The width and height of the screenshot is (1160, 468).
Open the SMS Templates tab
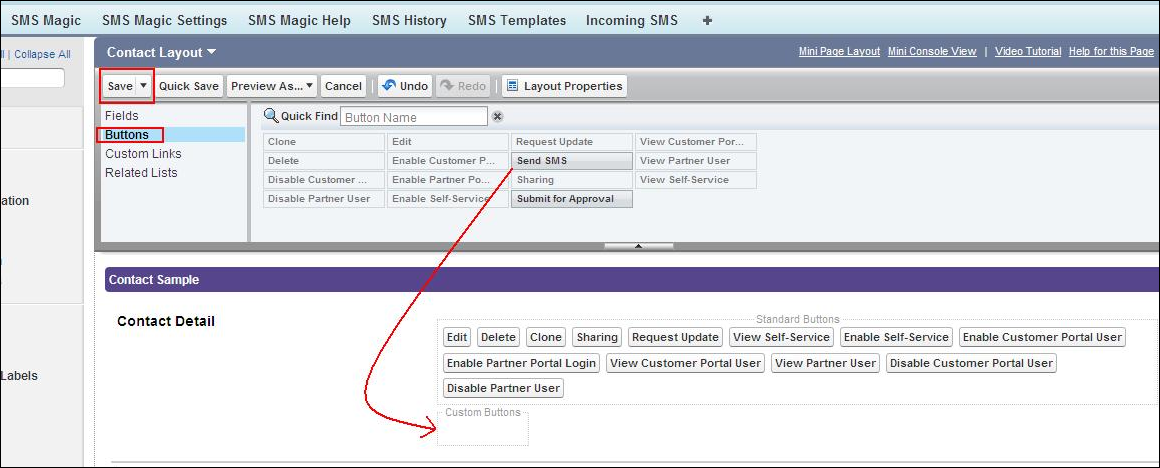[x=517, y=21]
